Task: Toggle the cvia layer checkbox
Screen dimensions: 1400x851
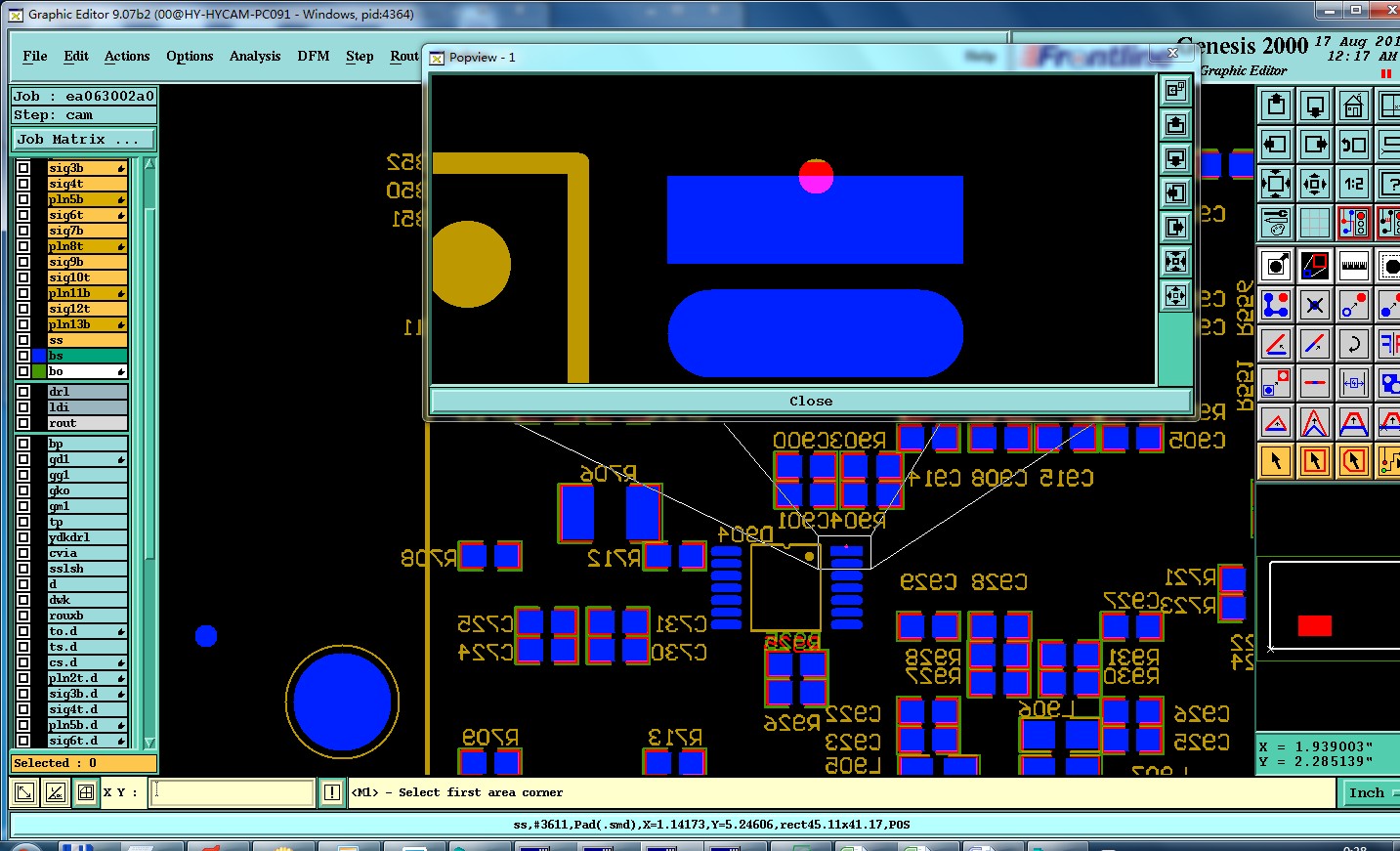Action: 23,553
